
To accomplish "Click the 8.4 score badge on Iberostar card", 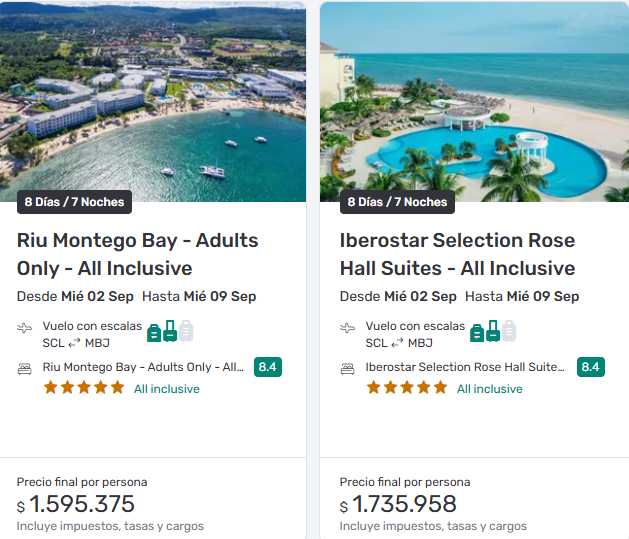I will click(x=590, y=367).
